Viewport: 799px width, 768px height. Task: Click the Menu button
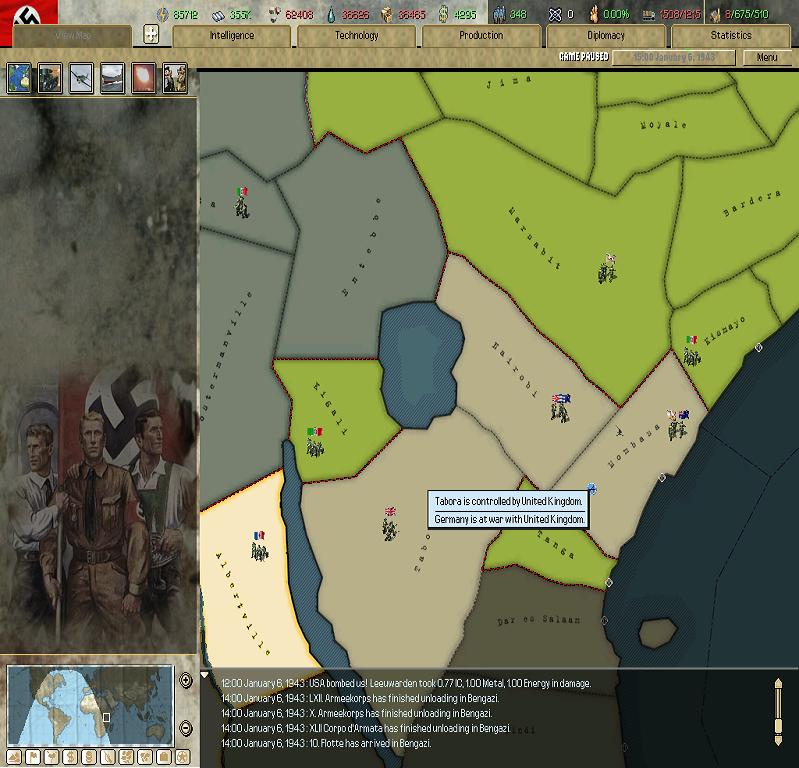[x=766, y=58]
